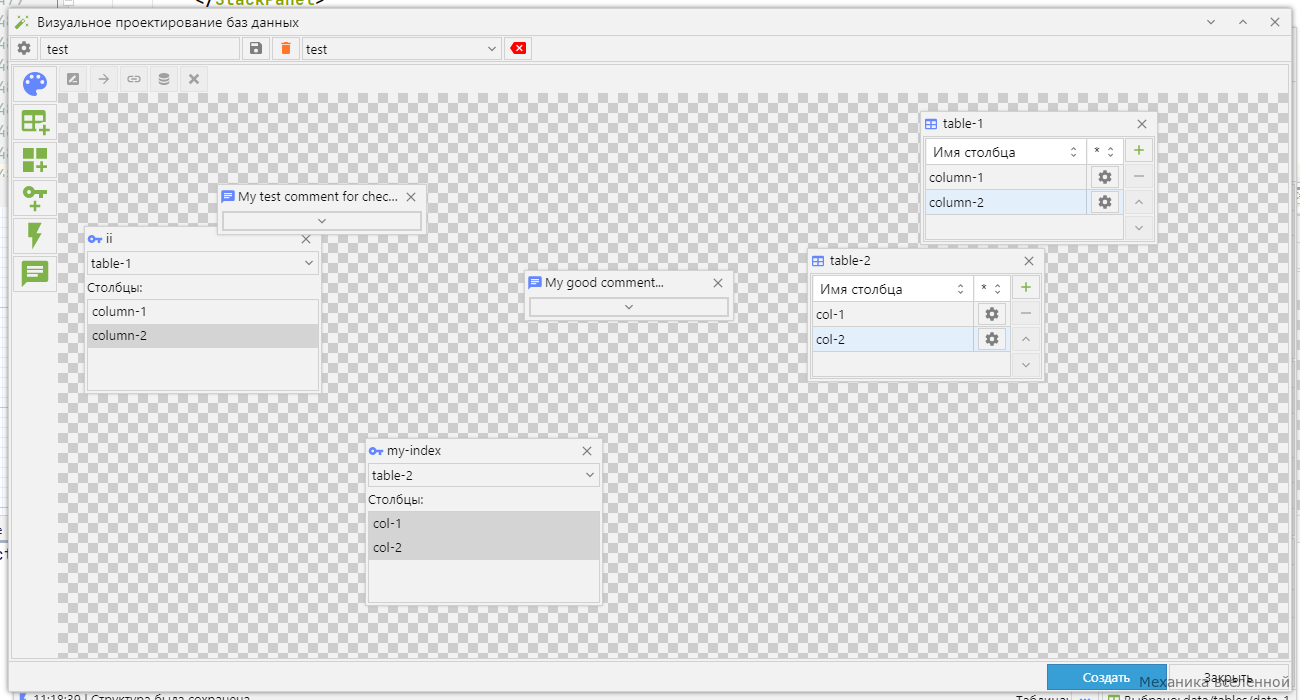This screenshot has width=1300, height=700.
Task: Select column-1 in ii index list
Action: [x=203, y=312]
